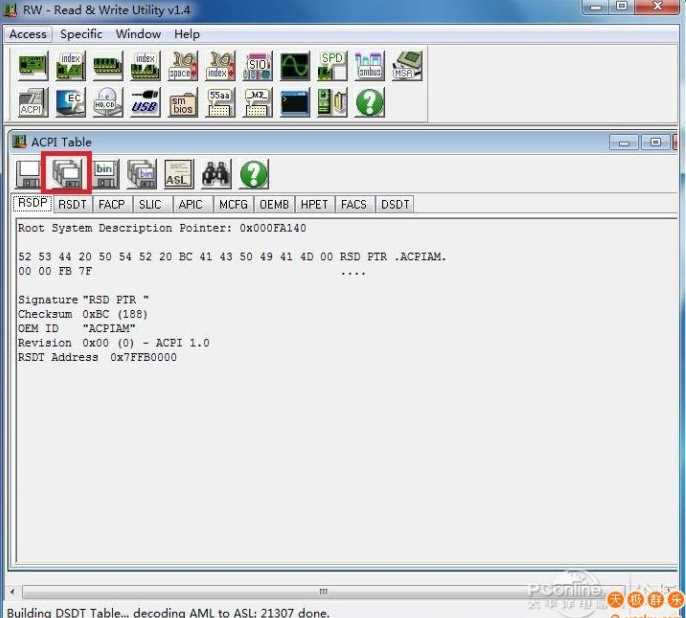Screen dimensions: 686x618
Task: Click the ACPI Table window title icon
Action: pyautogui.click(x=20, y=142)
